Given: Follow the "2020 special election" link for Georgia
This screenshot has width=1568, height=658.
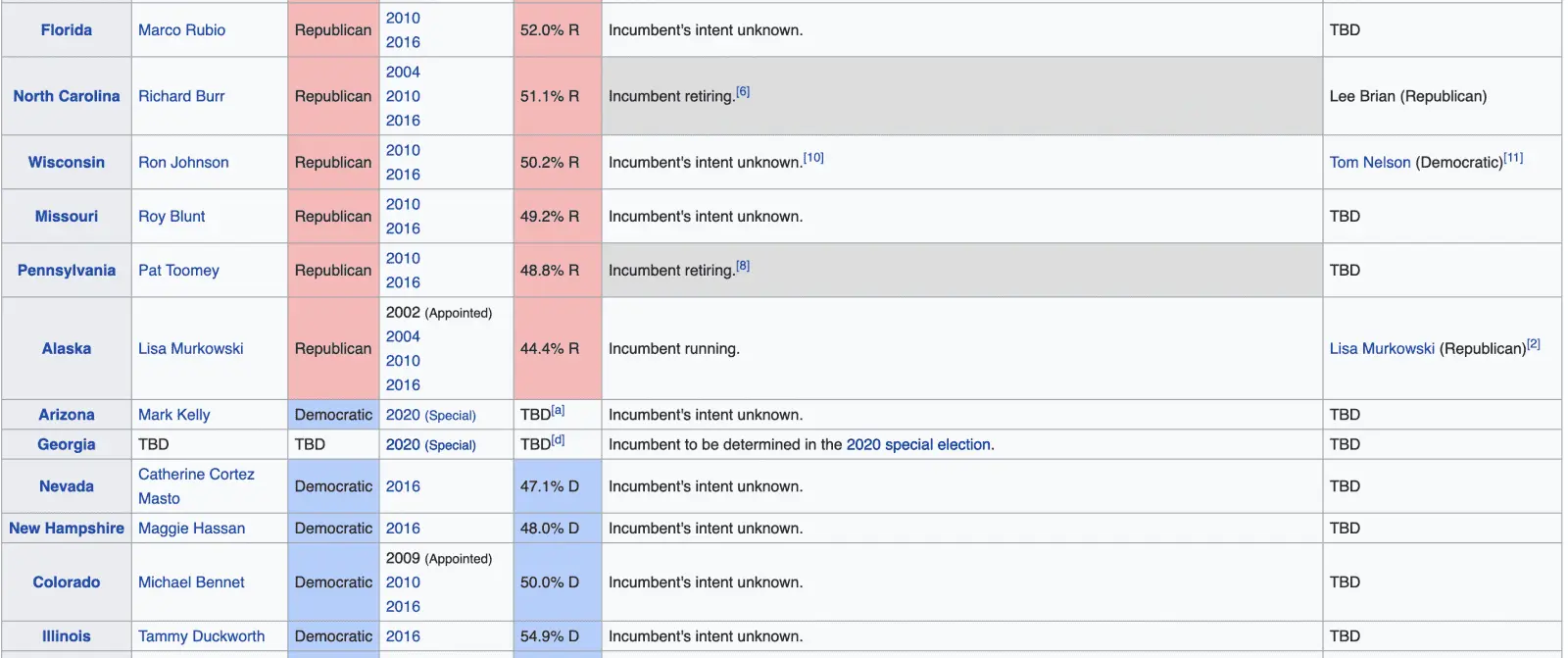Looking at the screenshot, I should click(x=918, y=445).
